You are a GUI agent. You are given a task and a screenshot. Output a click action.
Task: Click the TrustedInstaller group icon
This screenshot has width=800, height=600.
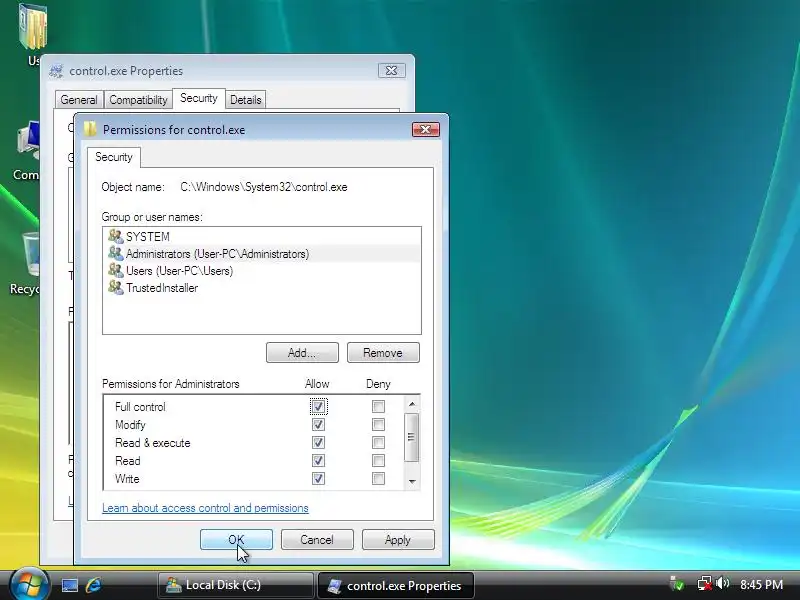(x=116, y=288)
